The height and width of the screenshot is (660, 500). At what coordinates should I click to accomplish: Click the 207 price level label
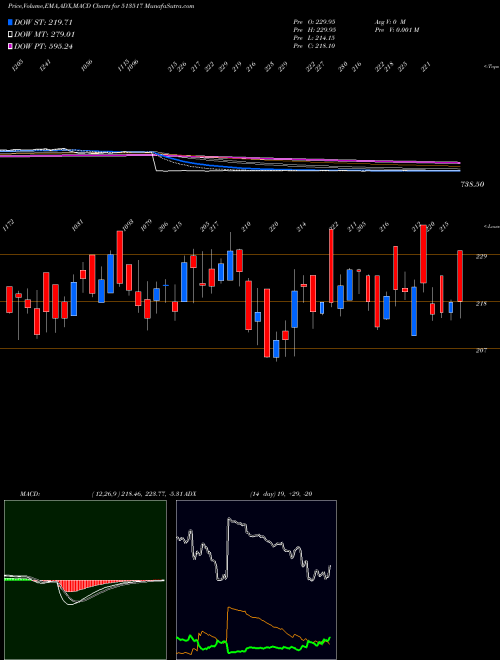click(481, 350)
